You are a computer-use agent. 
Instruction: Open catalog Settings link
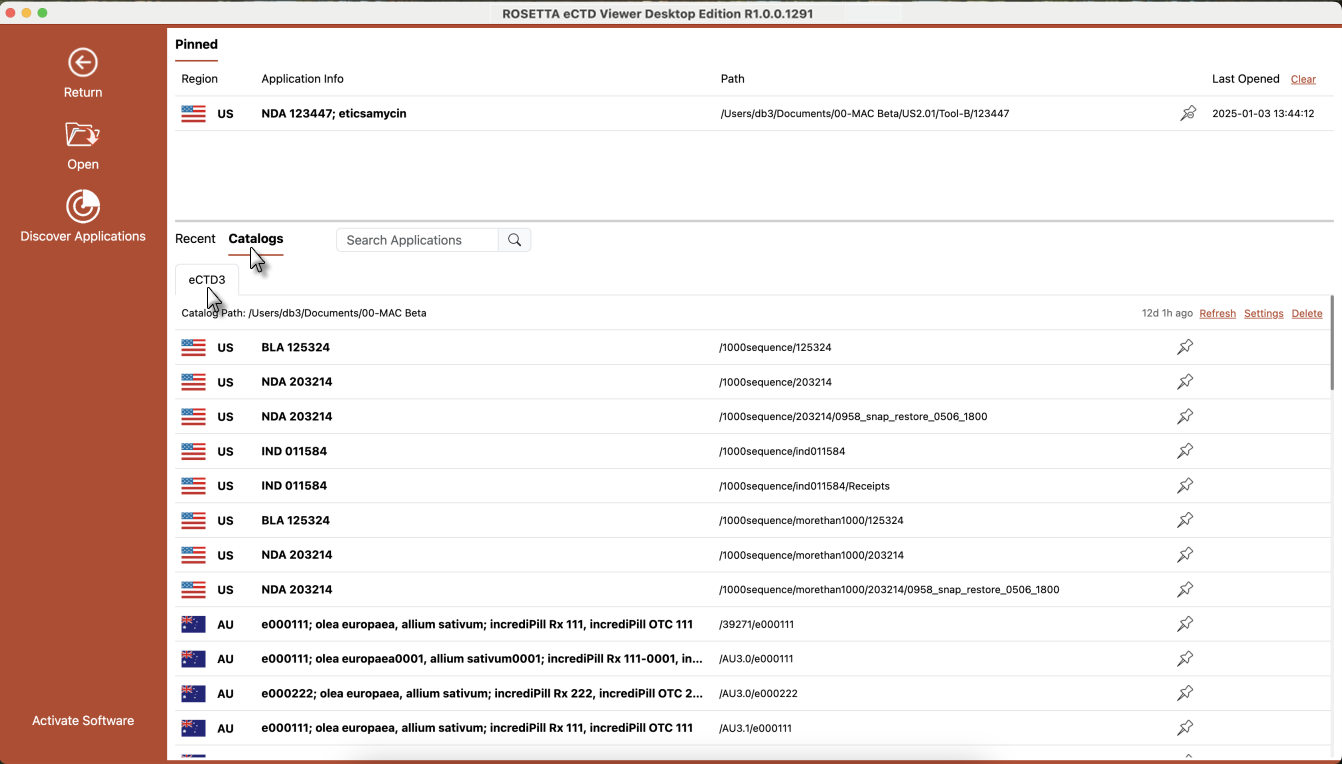(1263, 314)
